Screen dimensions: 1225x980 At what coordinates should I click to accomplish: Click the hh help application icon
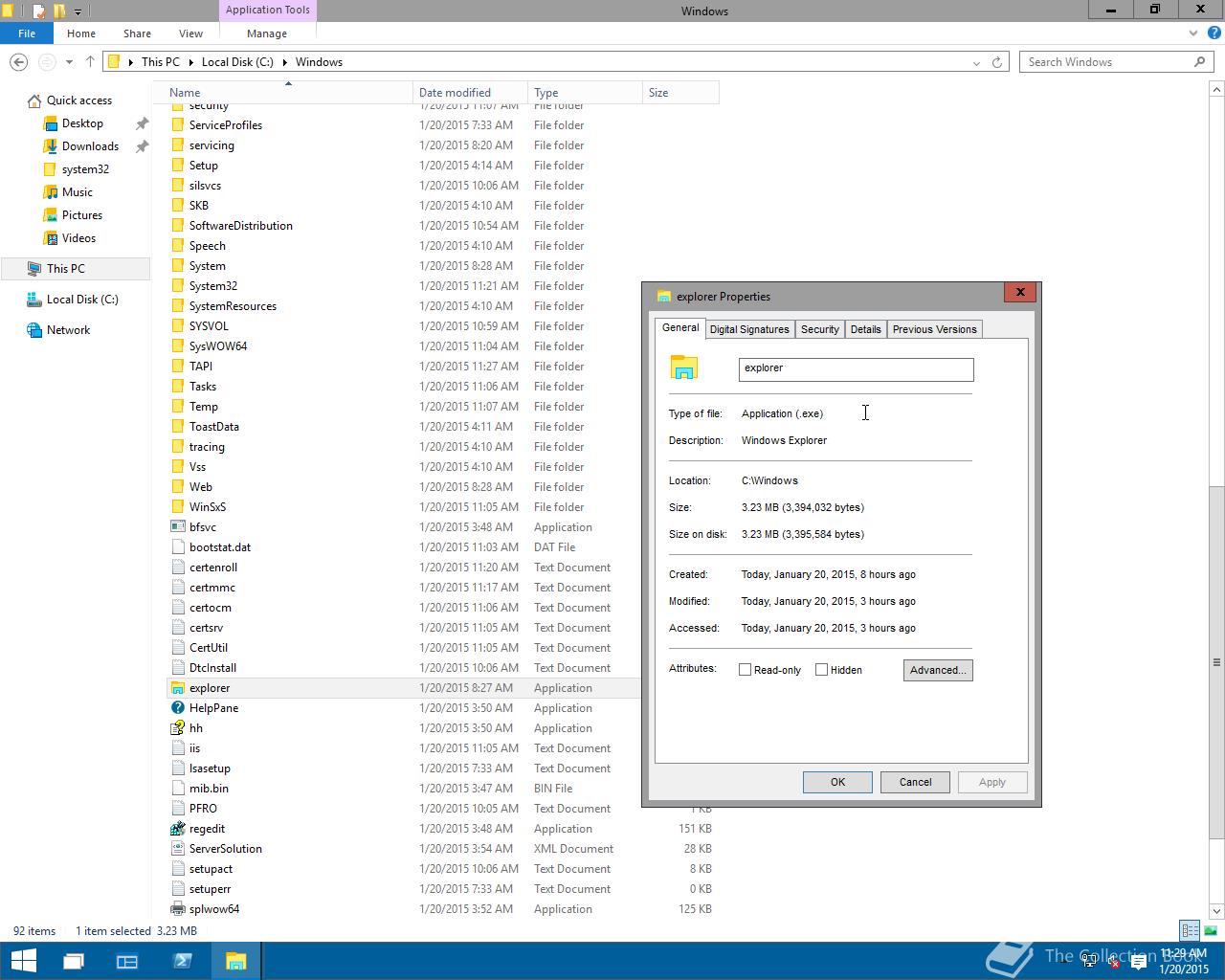point(178,728)
